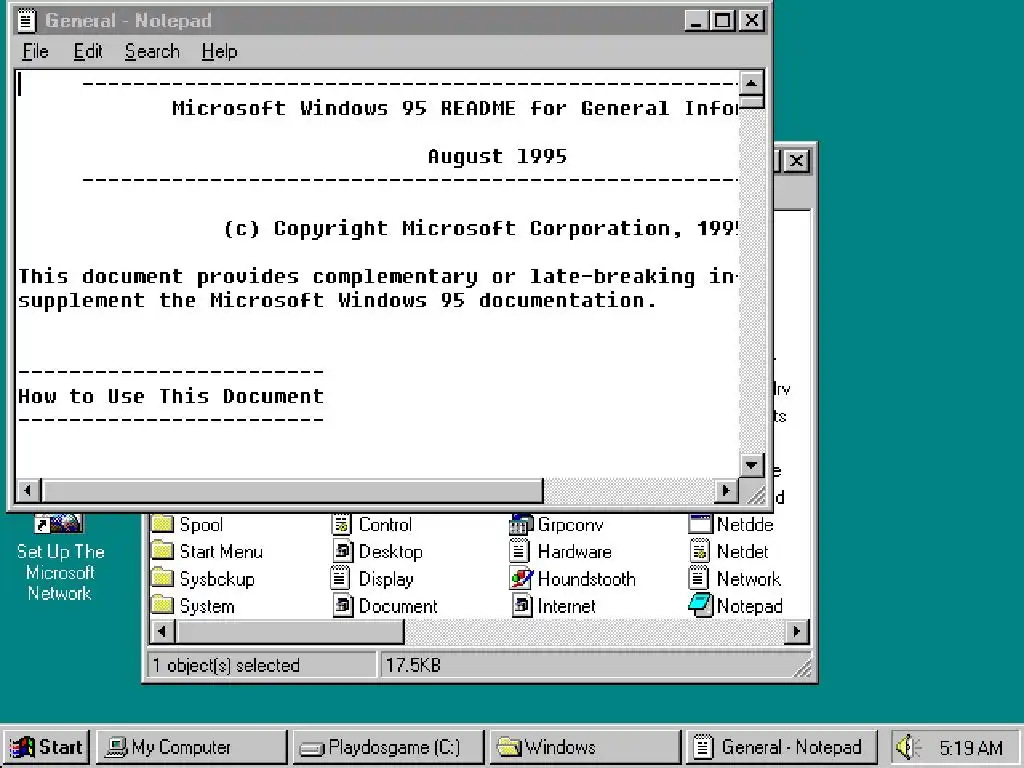
Task: Click the Notepad horizontal scrollbar thumb
Action: point(292,490)
